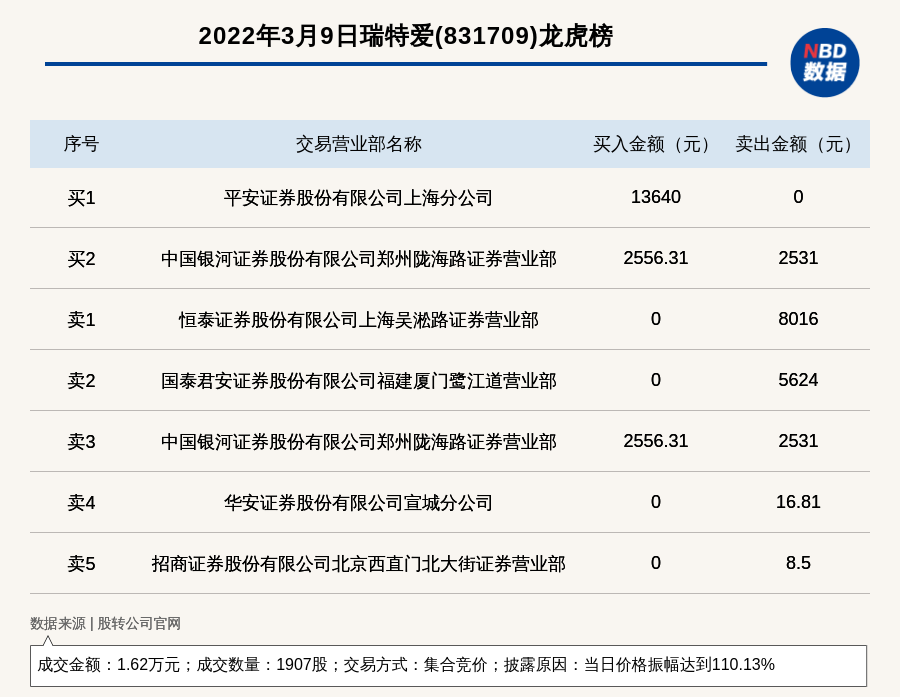Select 2556.31 in the 买2 row

[x=655, y=258]
